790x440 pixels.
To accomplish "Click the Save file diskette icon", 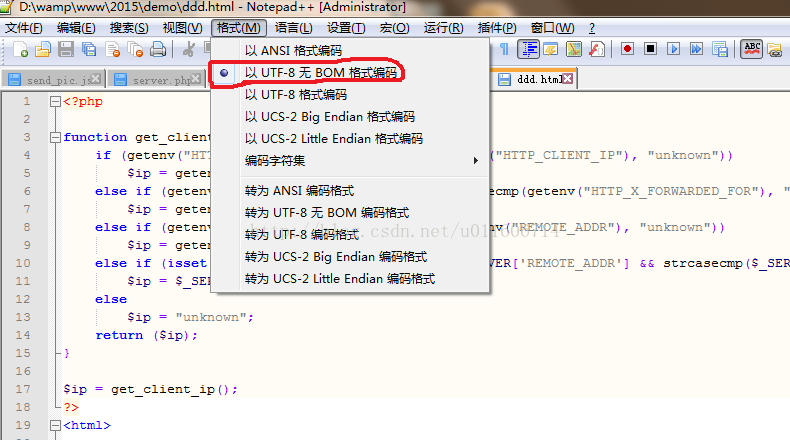I will click(65, 49).
